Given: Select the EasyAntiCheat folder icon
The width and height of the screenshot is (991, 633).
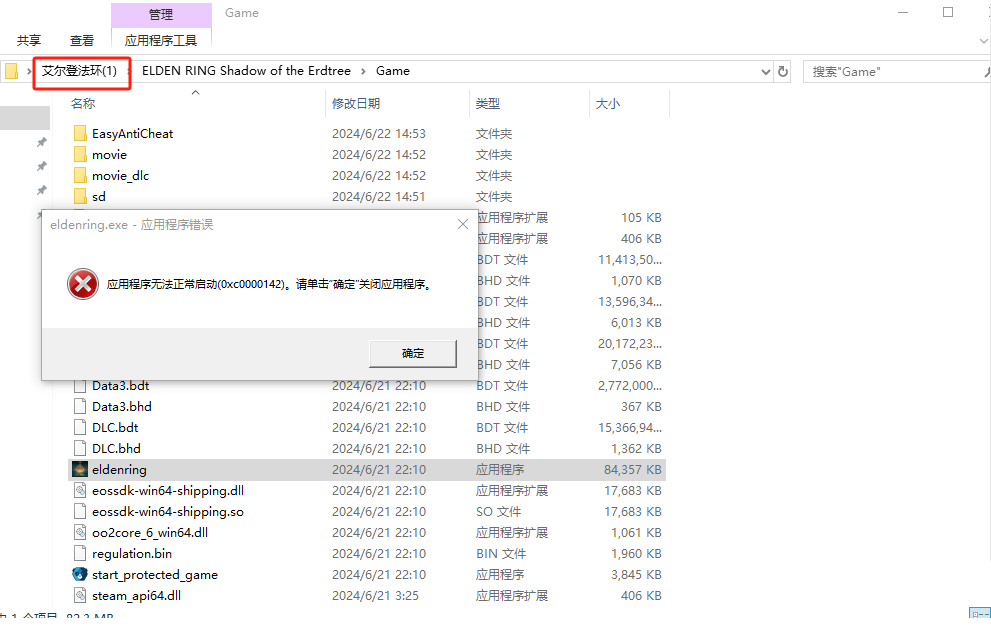Looking at the screenshot, I should pos(80,133).
